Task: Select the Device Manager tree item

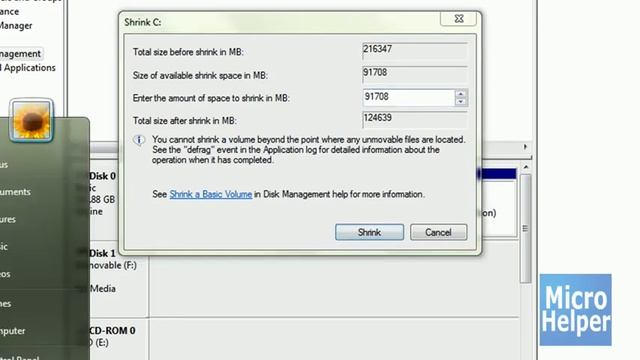Action: point(16,26)
